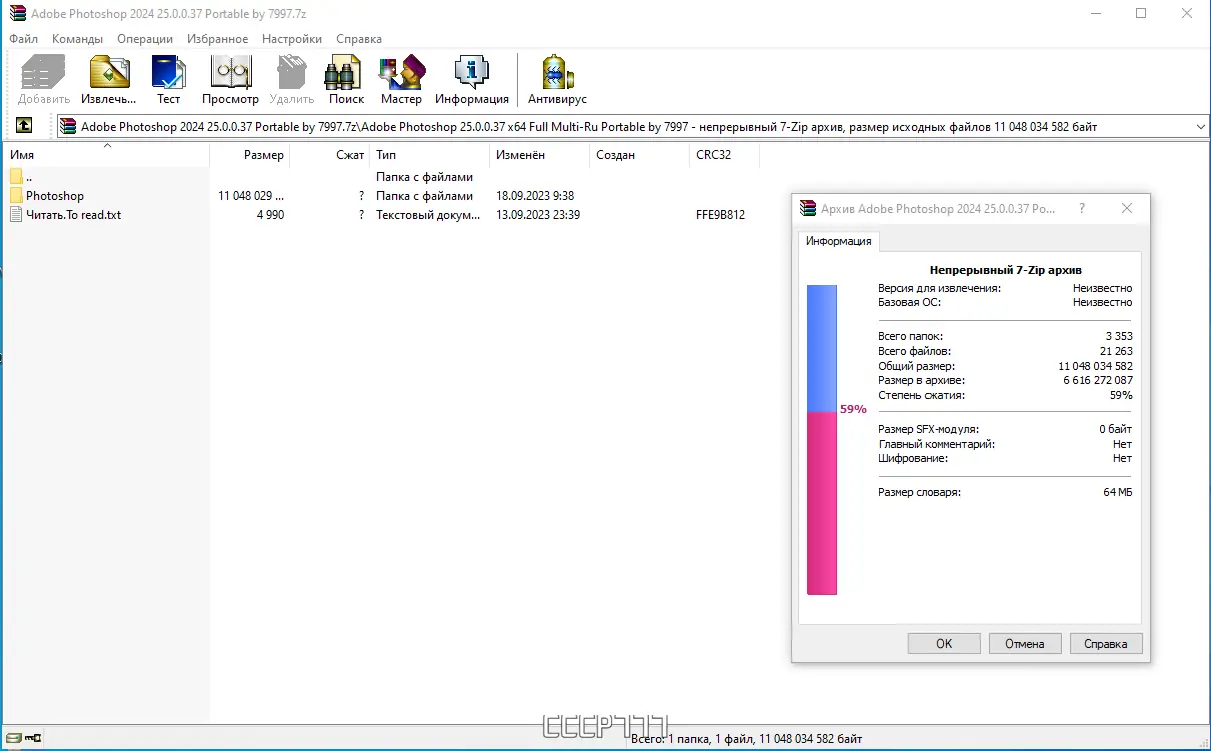The width and height of the screenshot is (1211, 751).
Task: Go up one folder level arrow
Action: pos(25,126)
